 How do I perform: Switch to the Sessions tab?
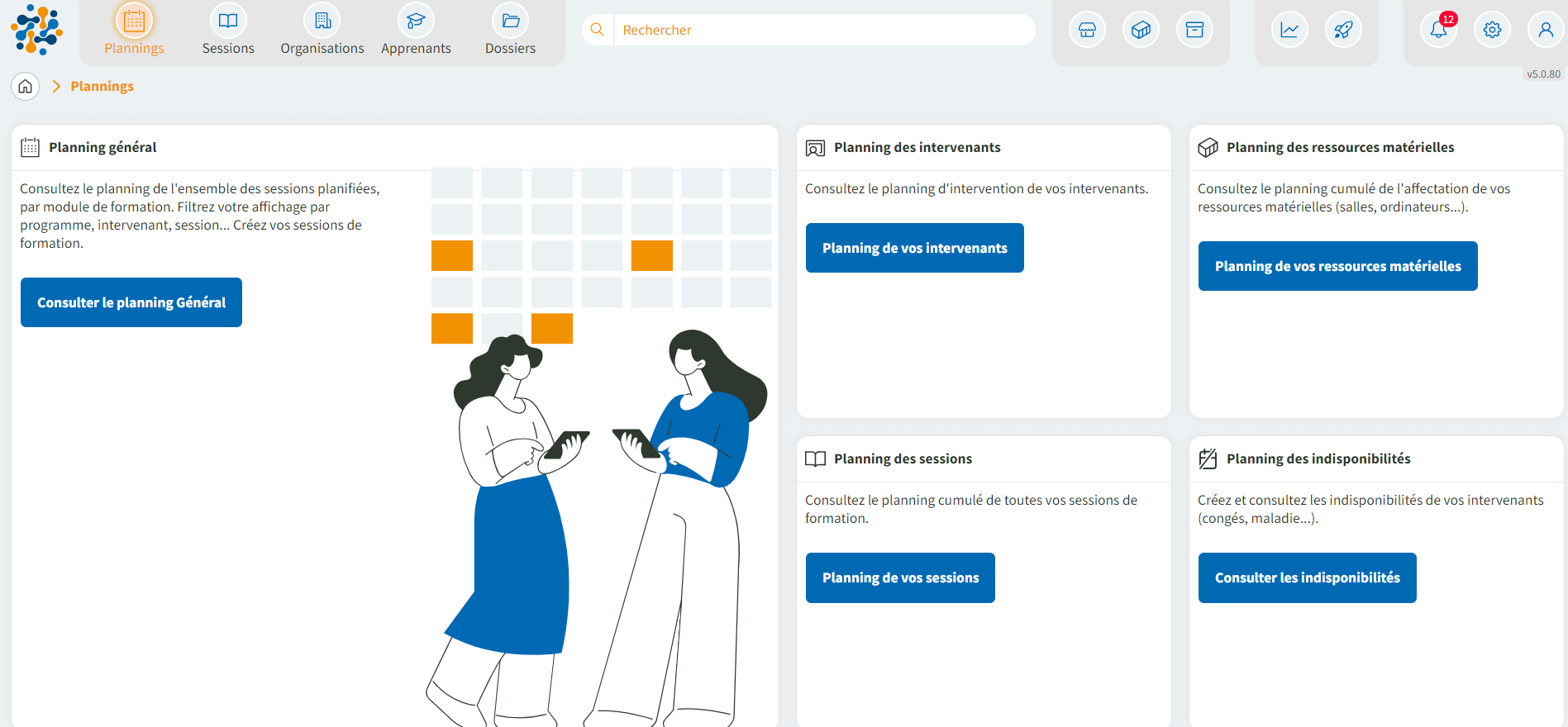click(228, 31)
